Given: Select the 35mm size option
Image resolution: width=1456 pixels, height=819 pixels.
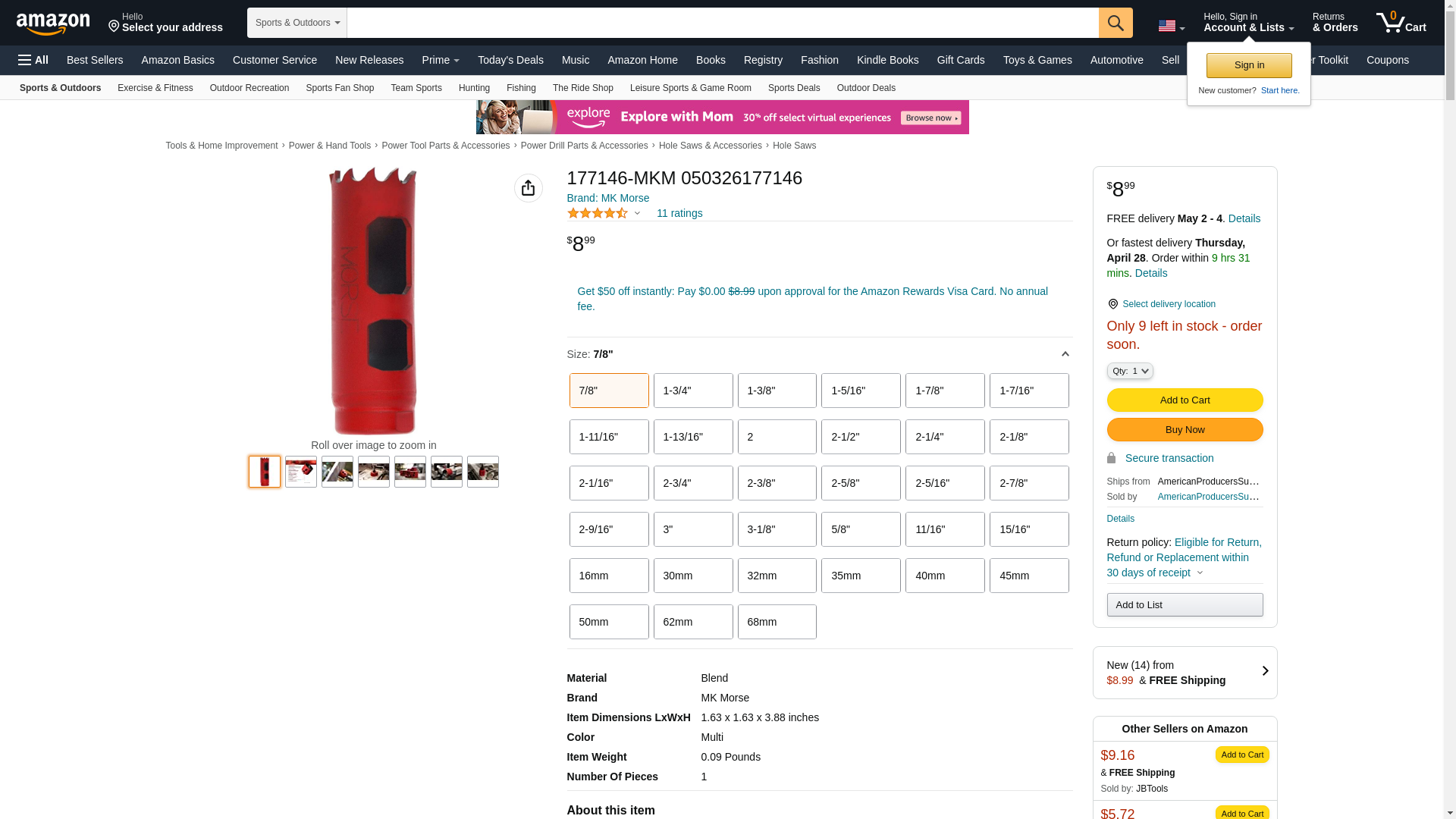Looking at the screenshot, I should tap(861, 576).
